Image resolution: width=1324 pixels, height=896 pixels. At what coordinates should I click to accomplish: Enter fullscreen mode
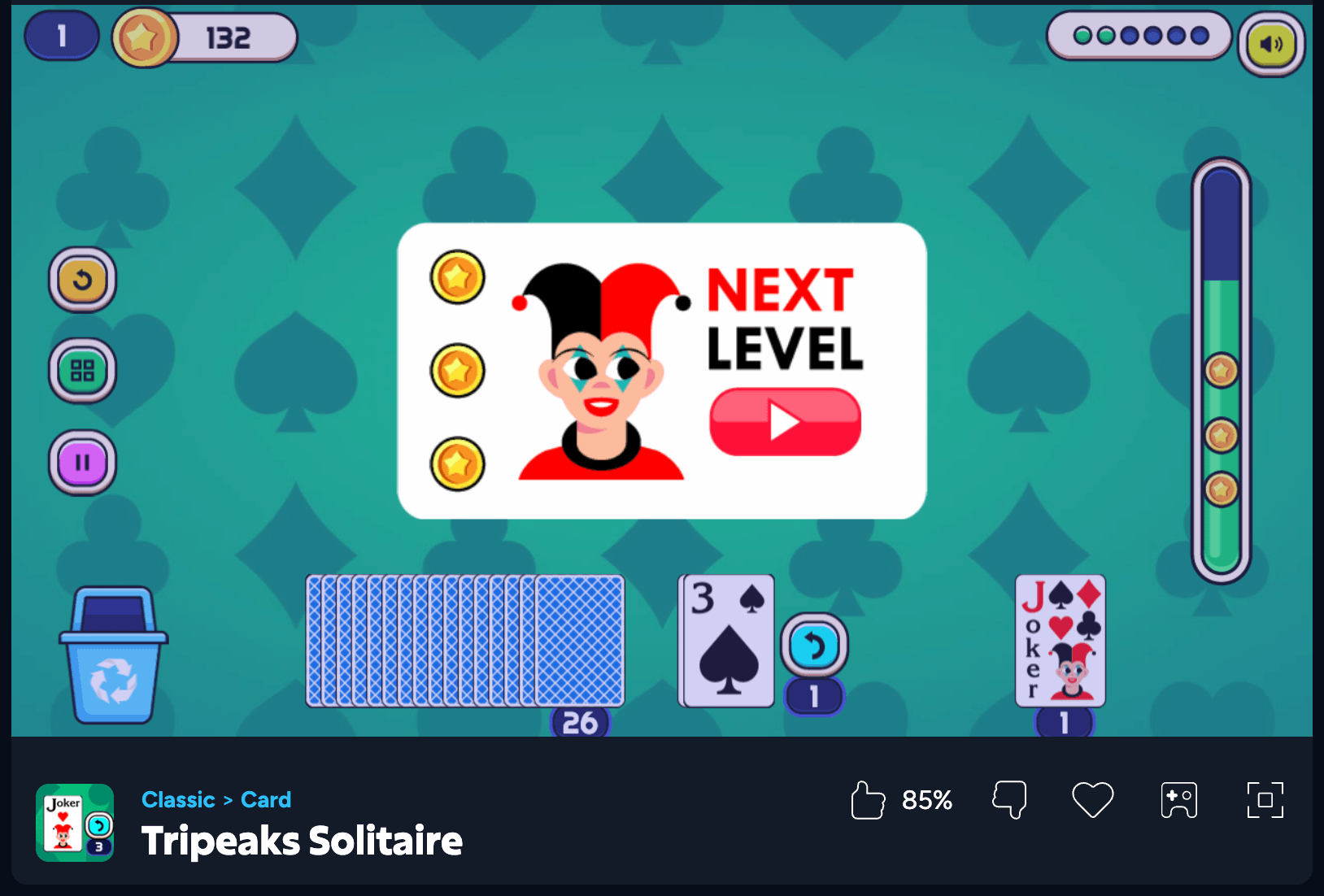point(1265,800)
